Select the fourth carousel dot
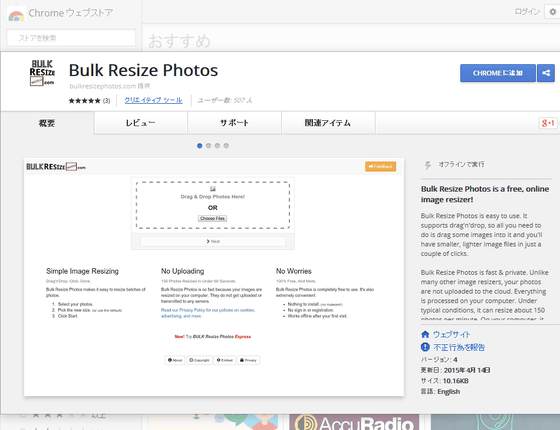Image resolution: width=560 pixels, height=430 pixels. click(226, 146)
